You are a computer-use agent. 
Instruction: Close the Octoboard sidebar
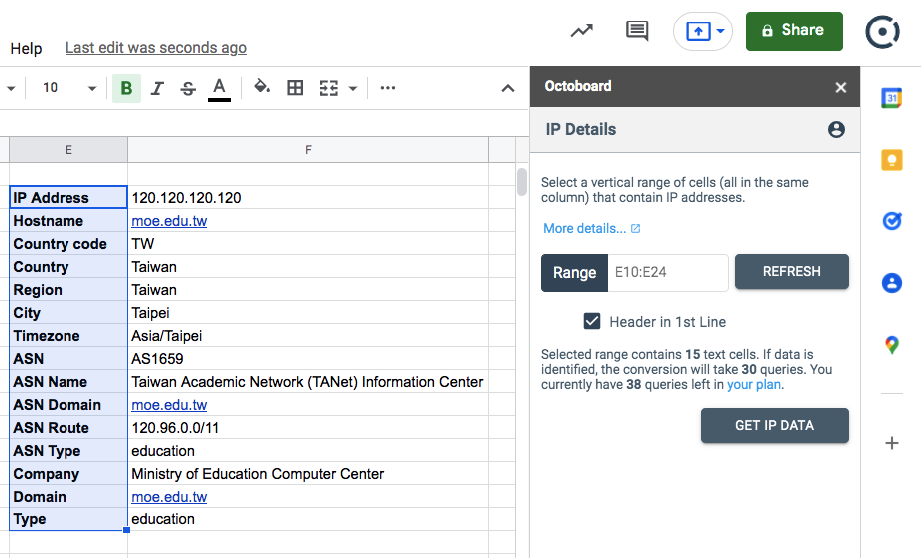tap(841, 88)
